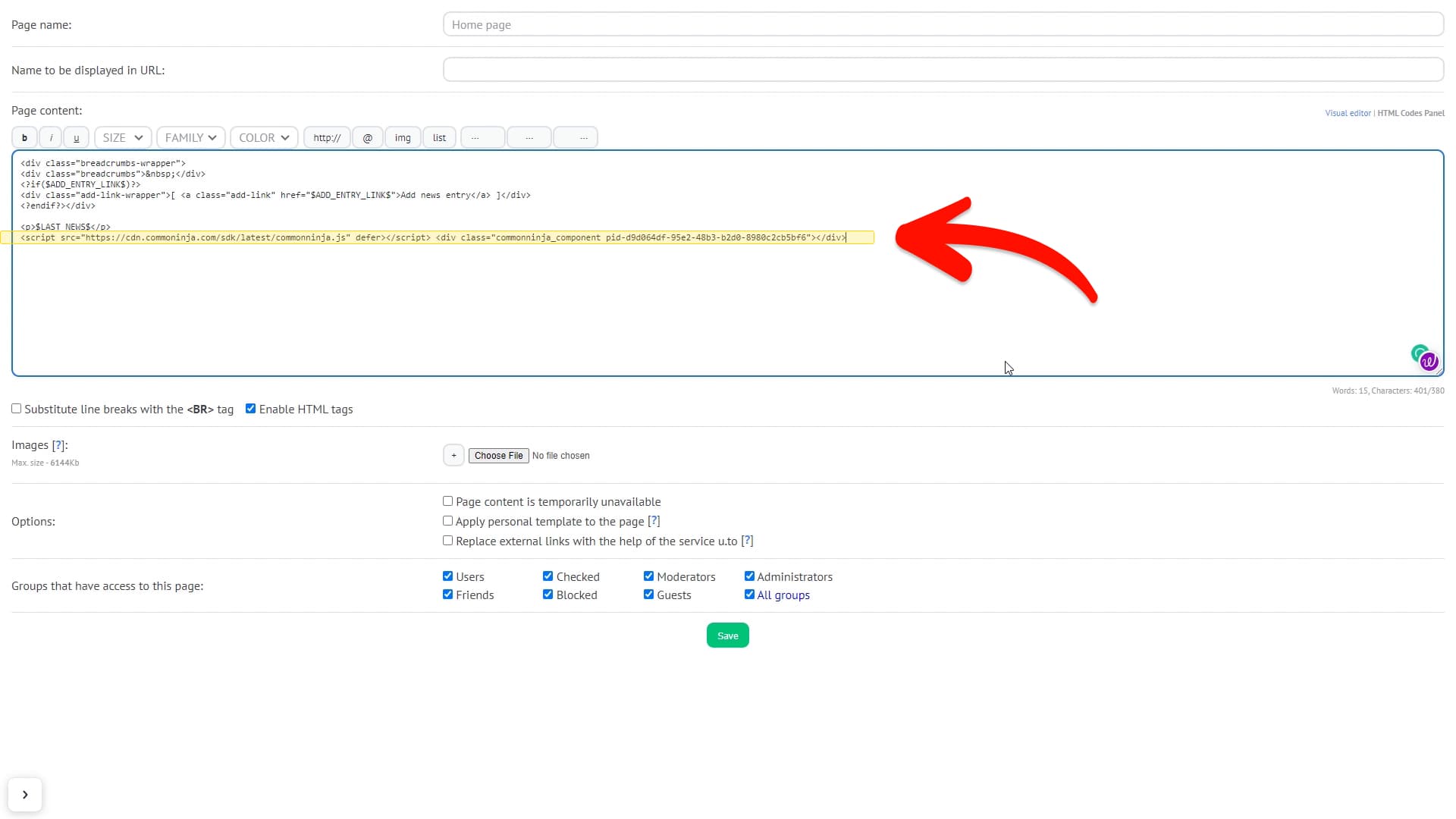Switch to the Visual editor
Image resolution: width=1456 pixels, height=819 pixels.
click(1348, 113)
